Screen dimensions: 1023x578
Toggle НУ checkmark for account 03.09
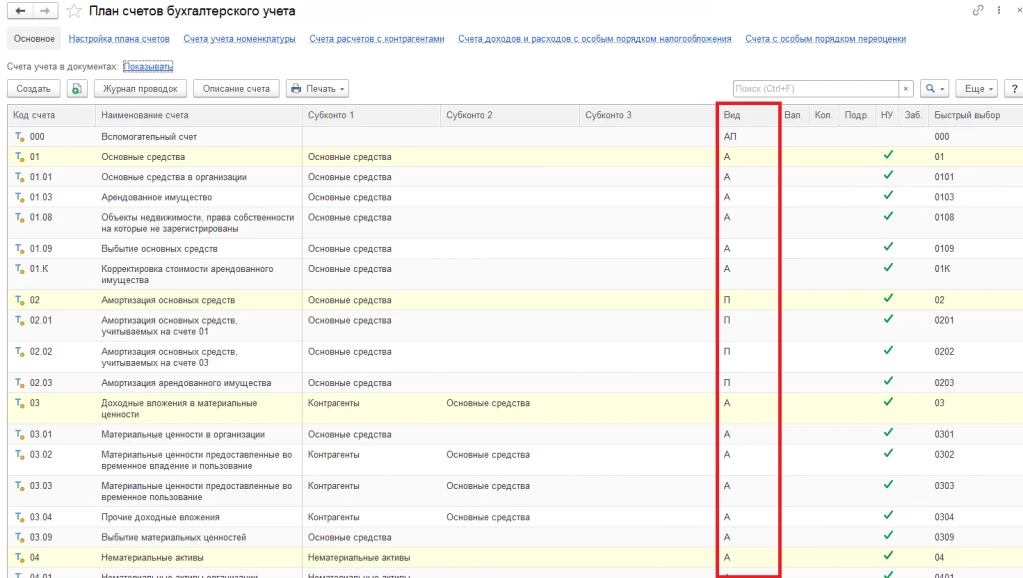pyautogui.click(x=888, y=536)
